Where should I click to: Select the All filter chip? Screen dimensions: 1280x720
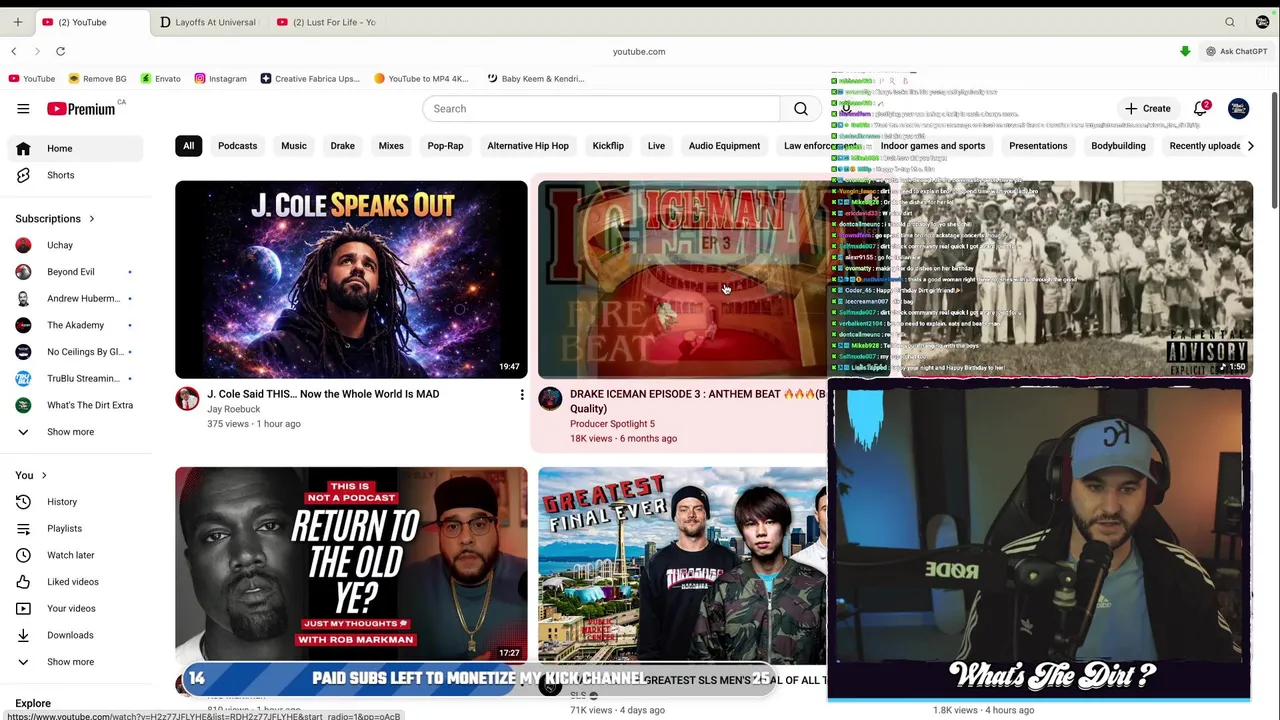(x=188, y=146)
